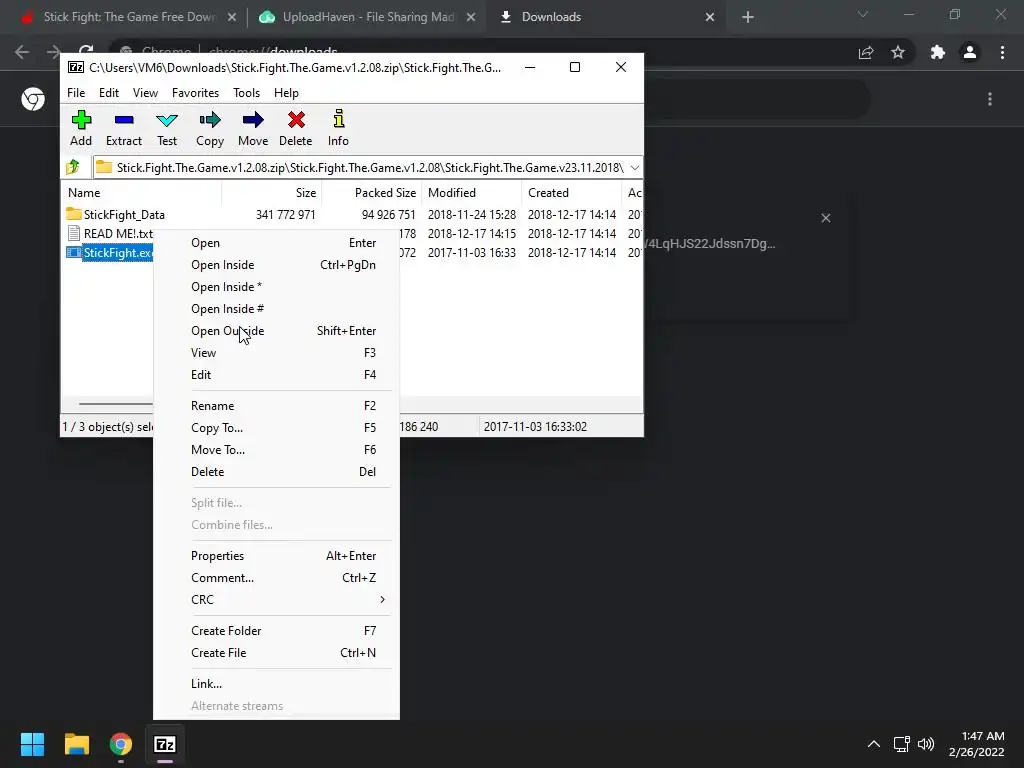Open the Tools menu
The image size is (1024, 768).
pos(246,93)
